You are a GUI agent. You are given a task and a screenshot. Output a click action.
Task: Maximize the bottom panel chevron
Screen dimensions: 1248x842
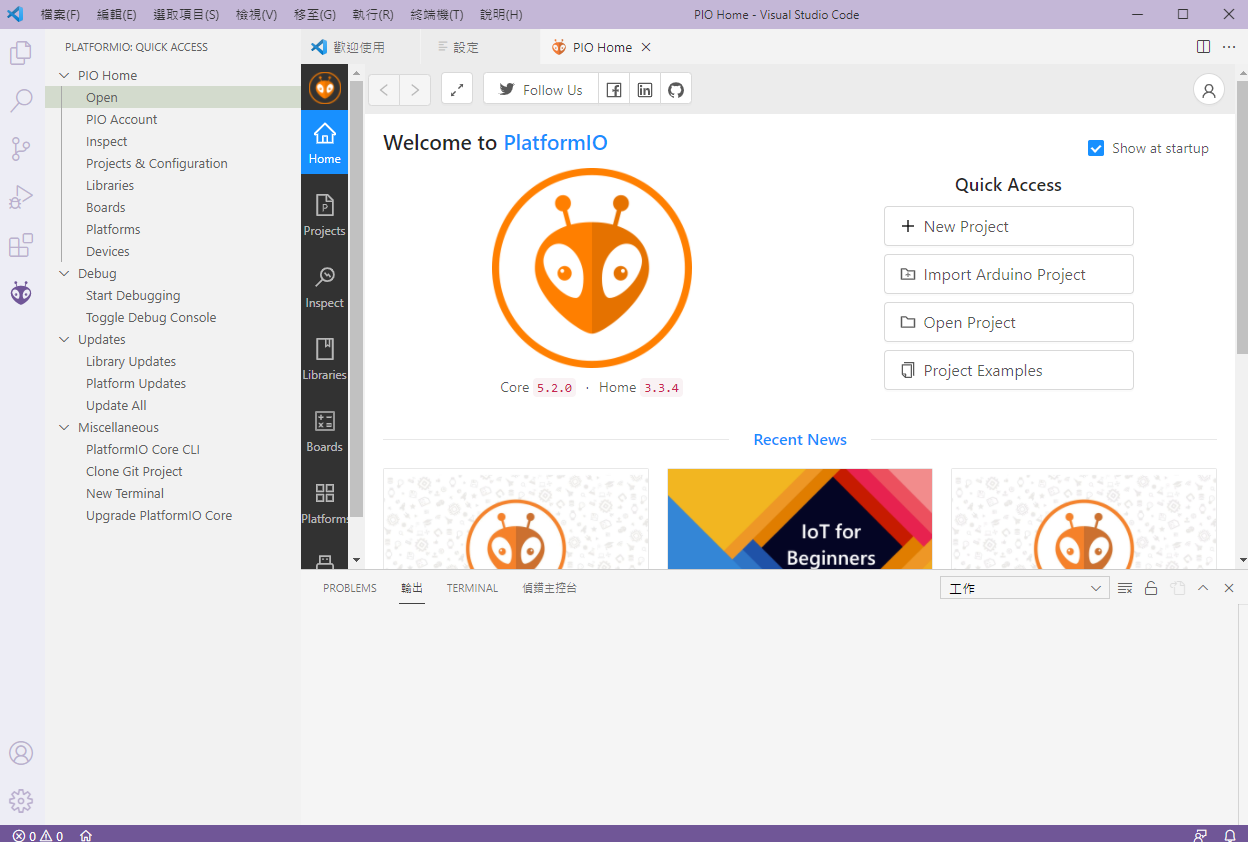click(x=1203, y=588)
